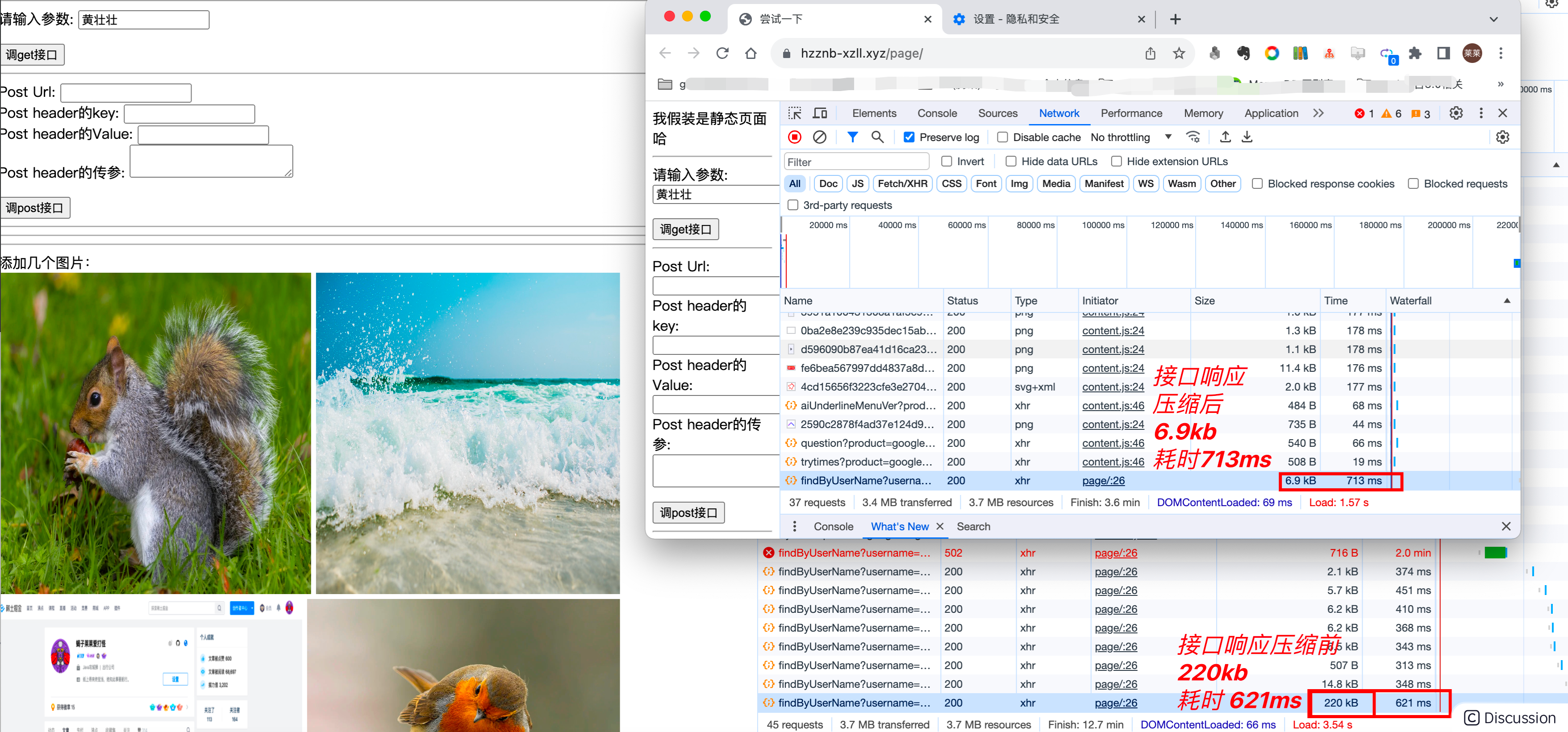Click the export HAR download icon
This screenshot has width=1568, height=732.
tap(1247, 137)
